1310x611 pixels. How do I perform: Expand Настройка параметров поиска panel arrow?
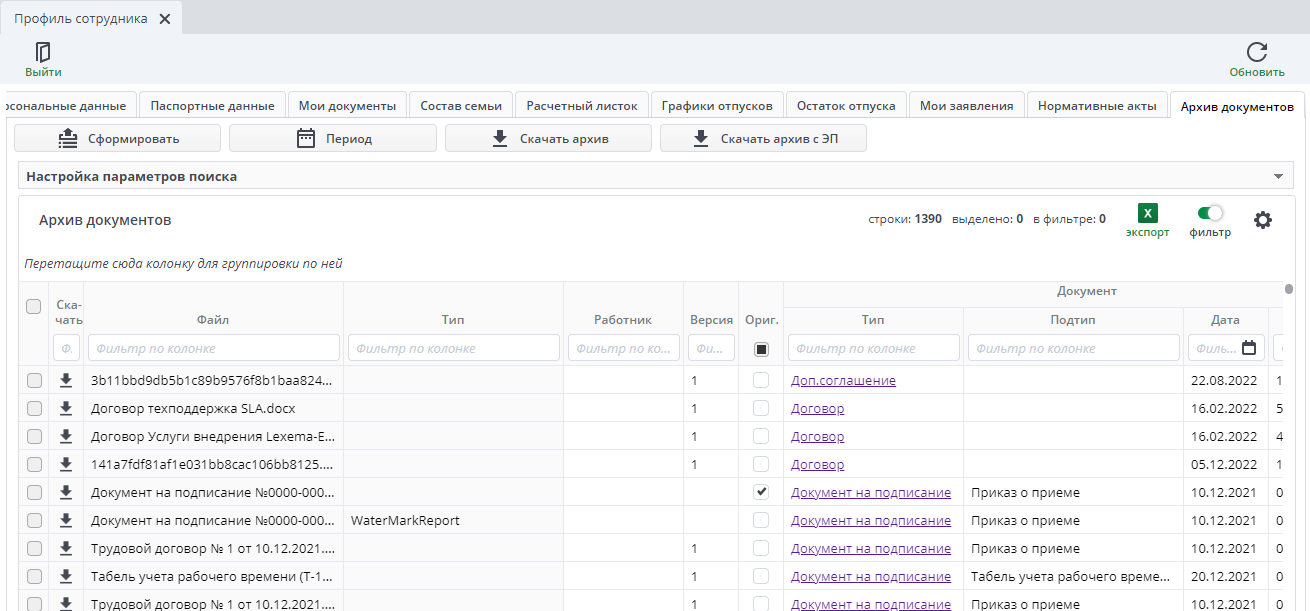click(1278, 176)
